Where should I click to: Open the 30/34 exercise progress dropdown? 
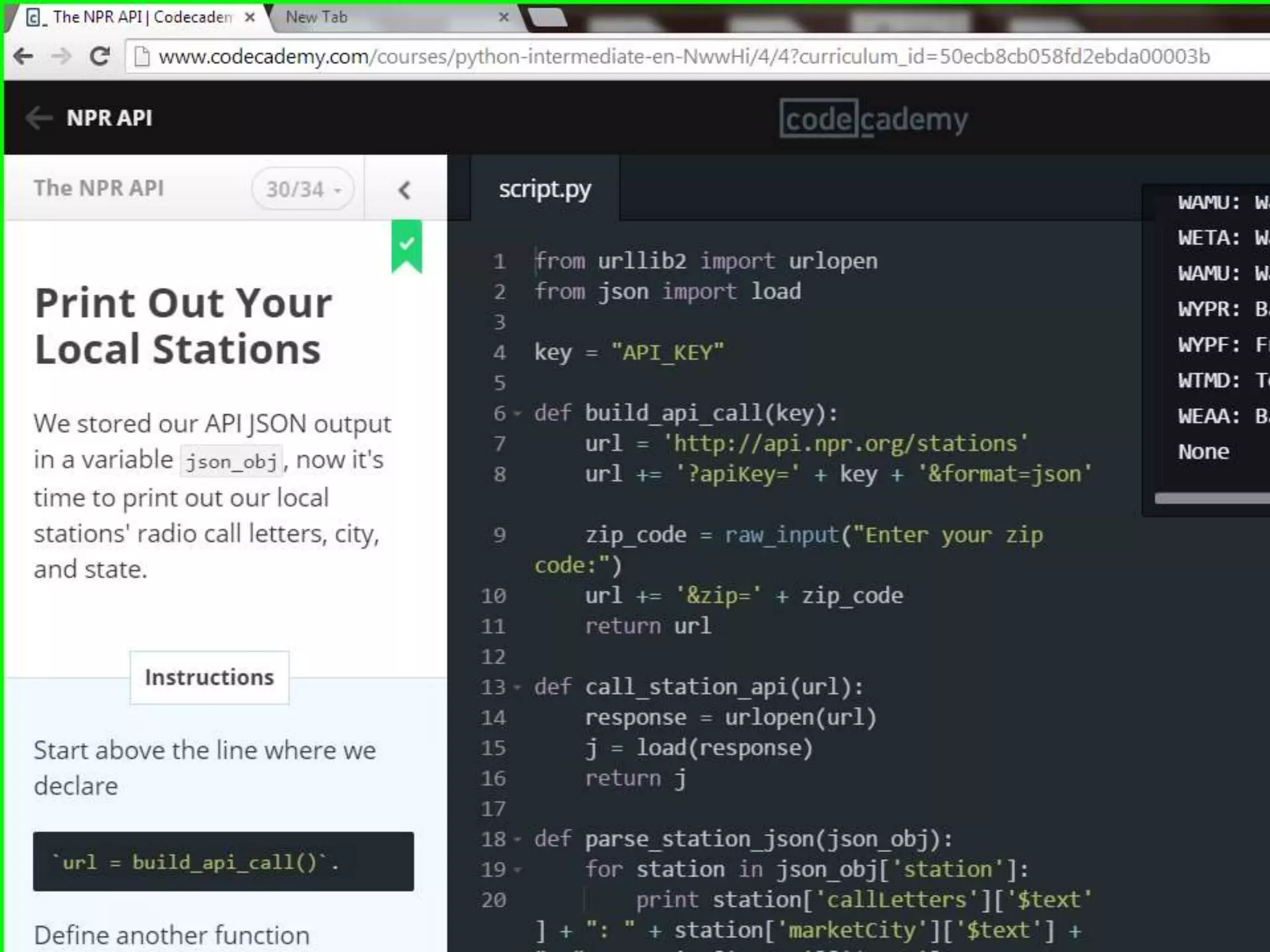coord(303,189)
